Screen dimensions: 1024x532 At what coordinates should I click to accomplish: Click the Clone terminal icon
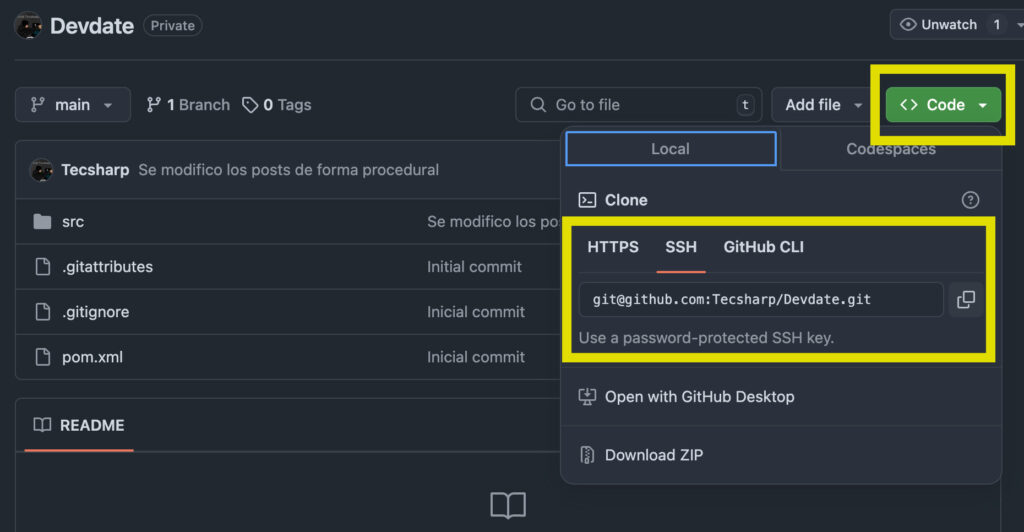coord(587,200)
